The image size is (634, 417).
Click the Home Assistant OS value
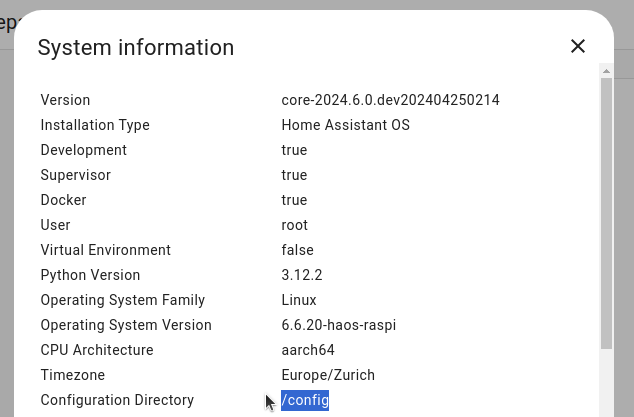(x=345, y=125)
